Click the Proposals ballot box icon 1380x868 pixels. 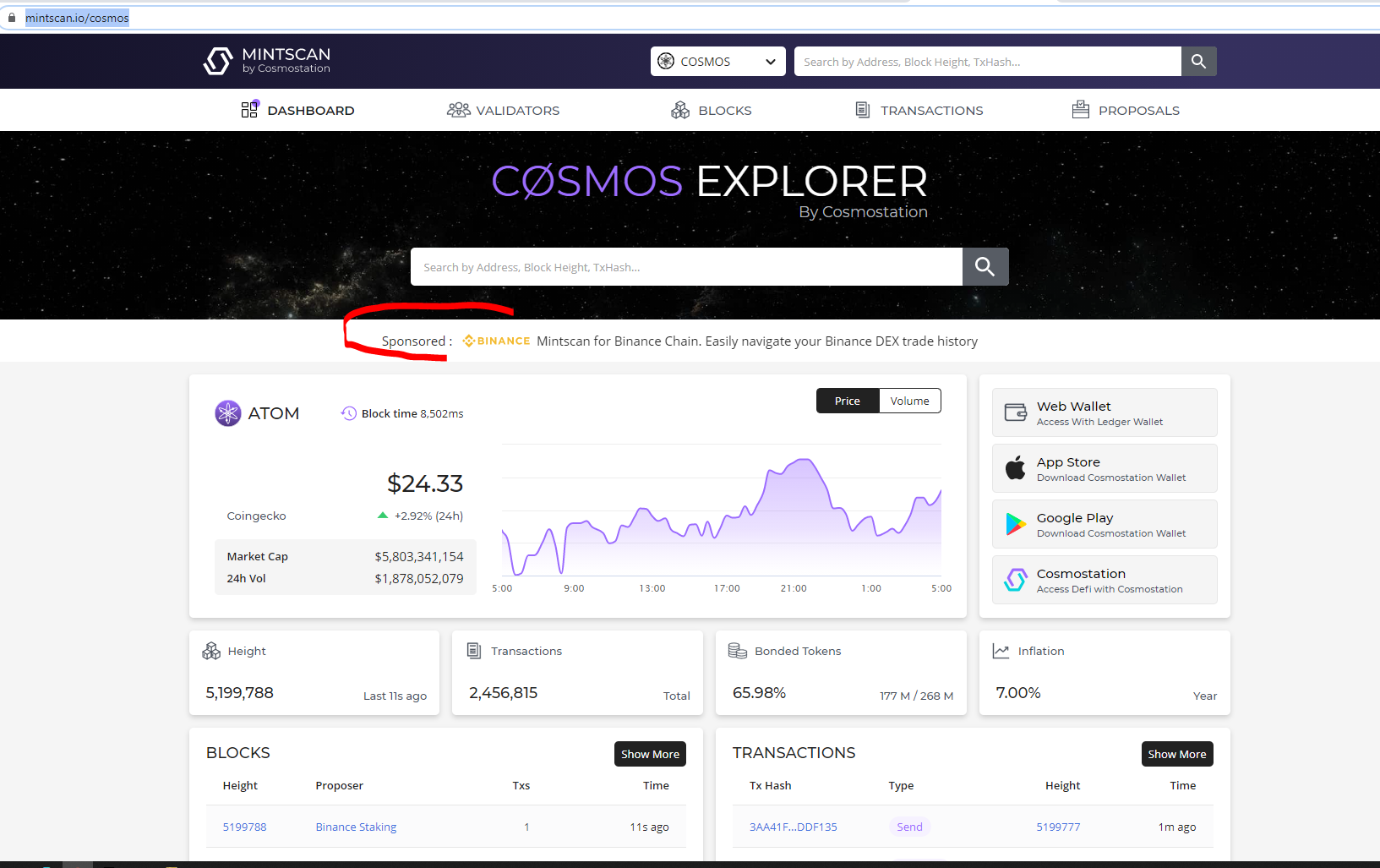coord(1080,110)
